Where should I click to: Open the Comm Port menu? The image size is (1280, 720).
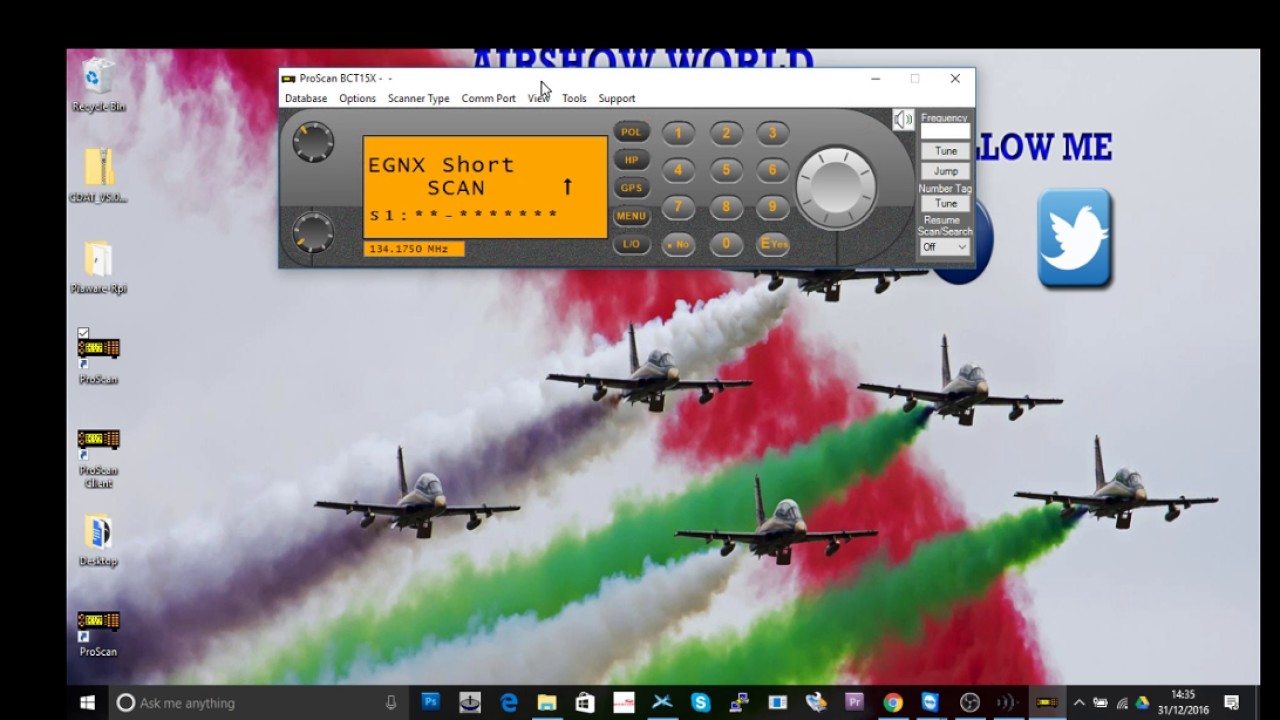click(x=488, y=98)
